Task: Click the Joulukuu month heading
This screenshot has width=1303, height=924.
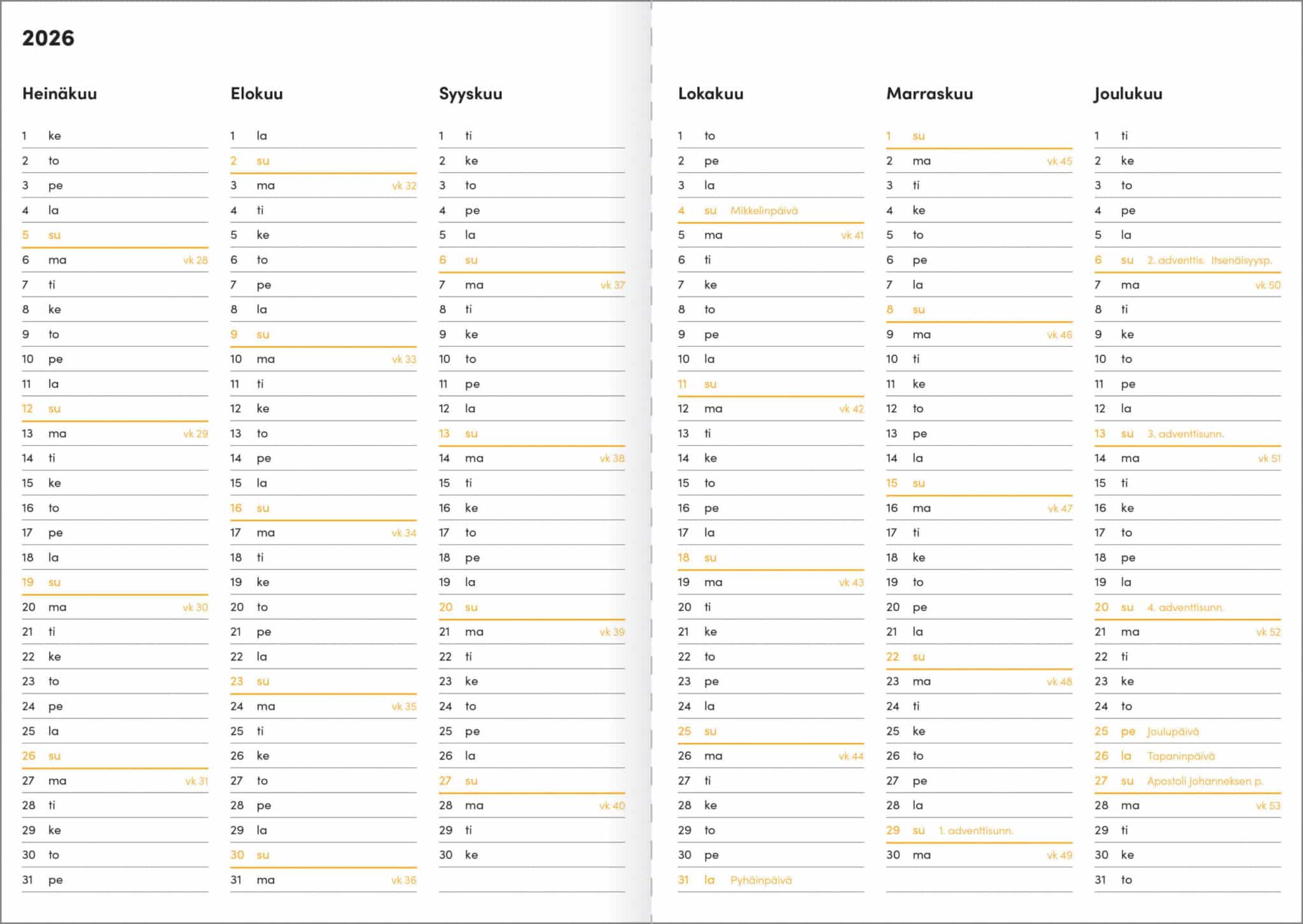Action: click(1128, 94)
